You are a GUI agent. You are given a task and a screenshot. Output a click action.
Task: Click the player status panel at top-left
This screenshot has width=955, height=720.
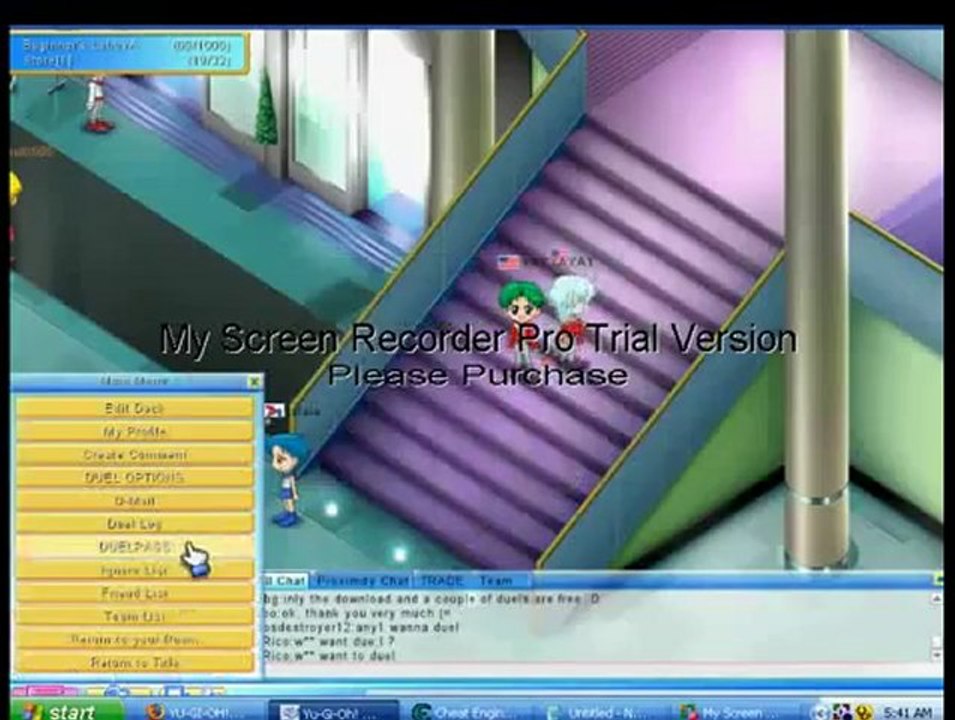click(x=128, y=53)
